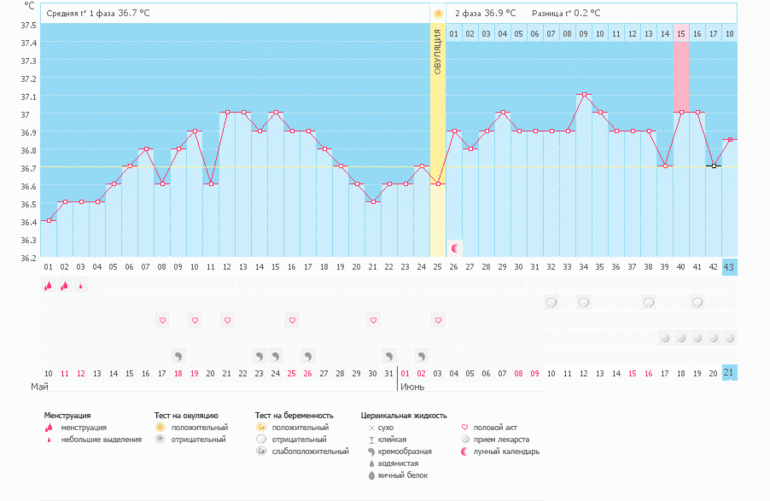This screenshot has height=501, width=770.
Task: Select the intercourse heart icon on cycle day 08
Action: coord(162,320)
